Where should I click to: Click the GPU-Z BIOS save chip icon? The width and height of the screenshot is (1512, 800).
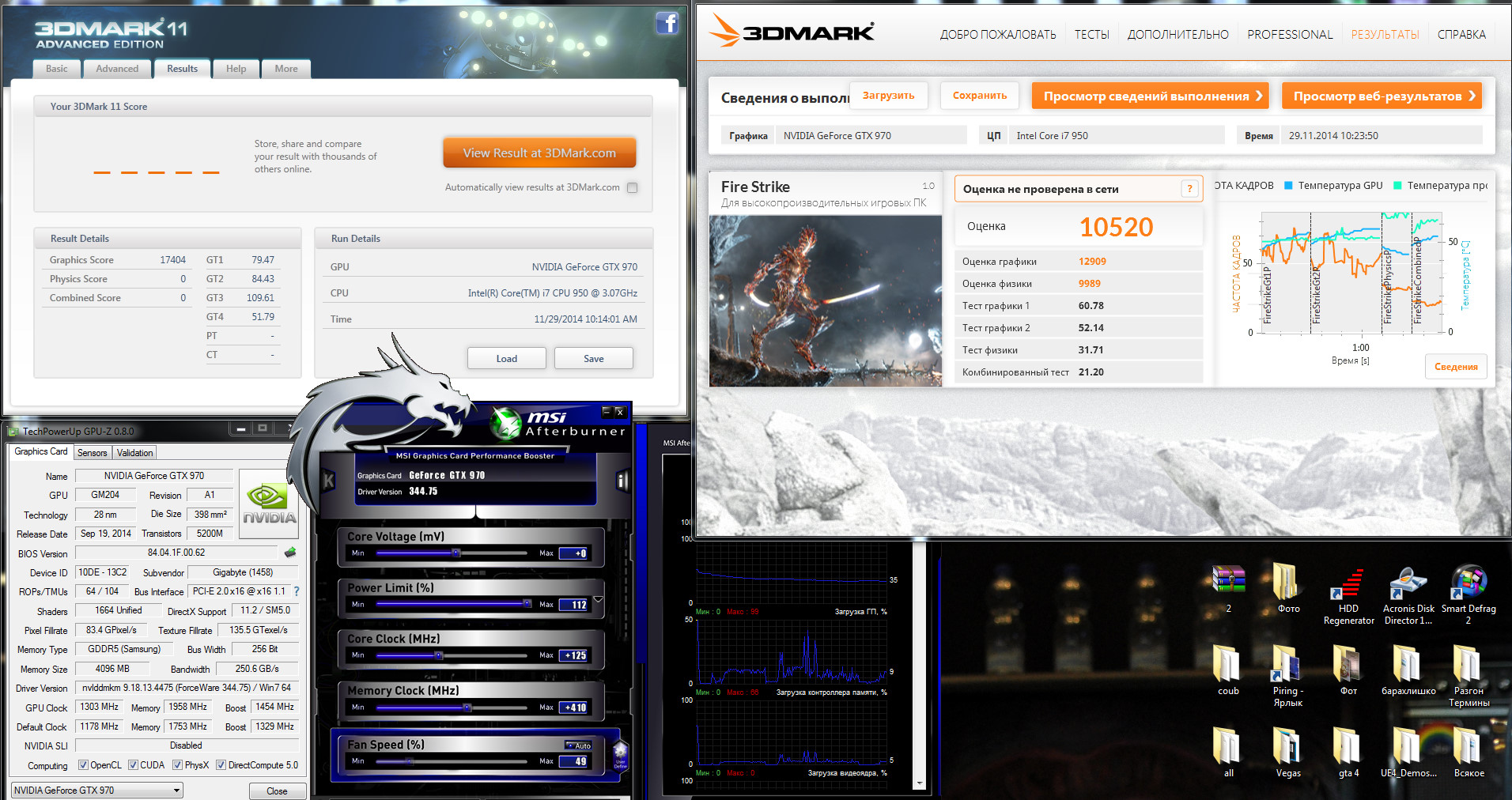(x=290, y=553)
